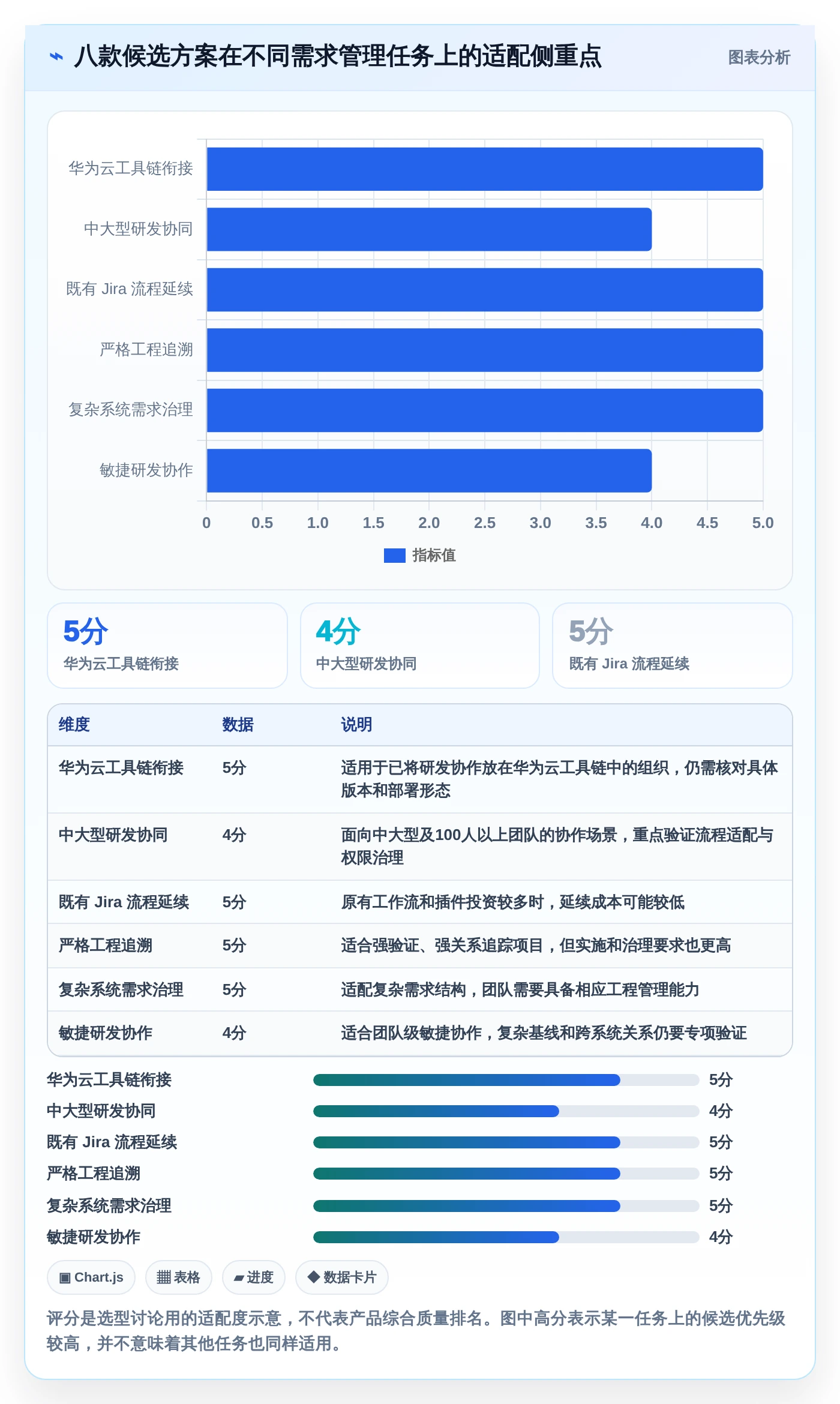Open the 5分 华为云工具链衔接 data card
The image size is (840, 1404).
coord(167,646)
